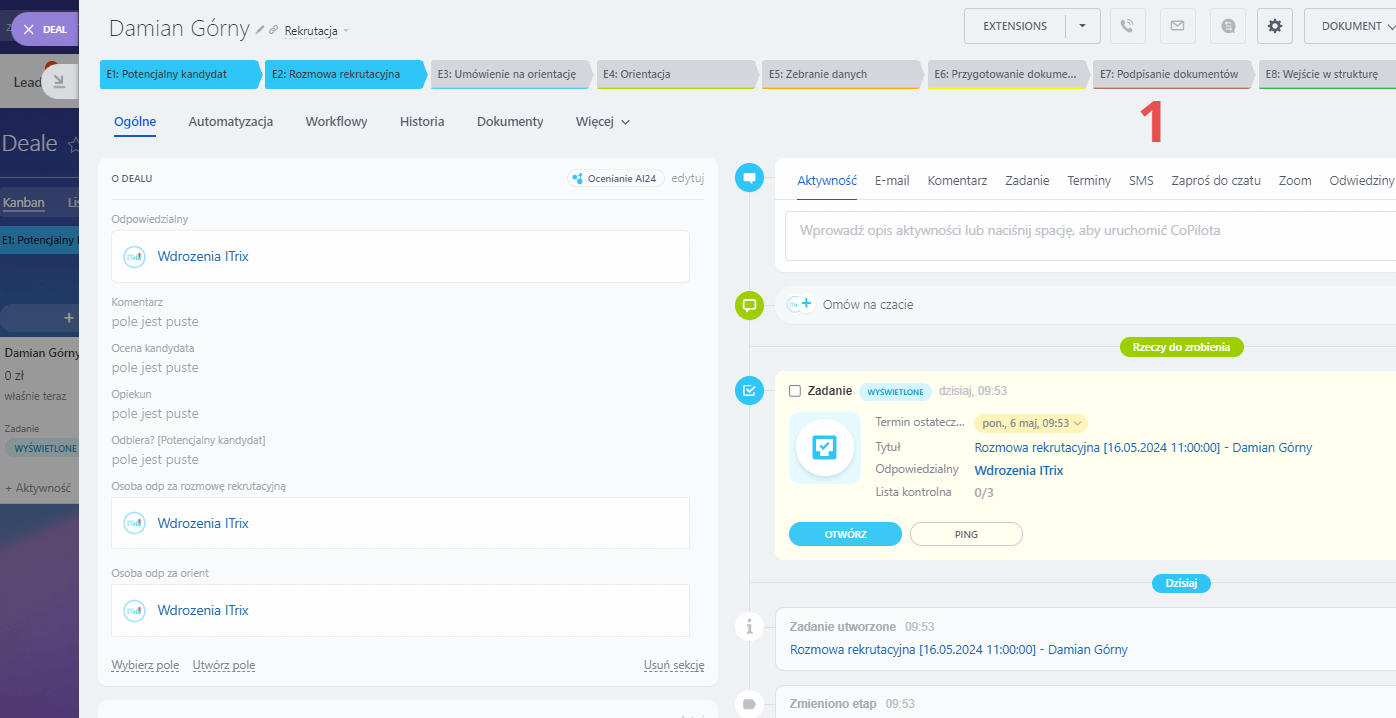Screen dimensions: 1396x718
Task: Check the Zadanie task checkbox
Action: [795, 391]
